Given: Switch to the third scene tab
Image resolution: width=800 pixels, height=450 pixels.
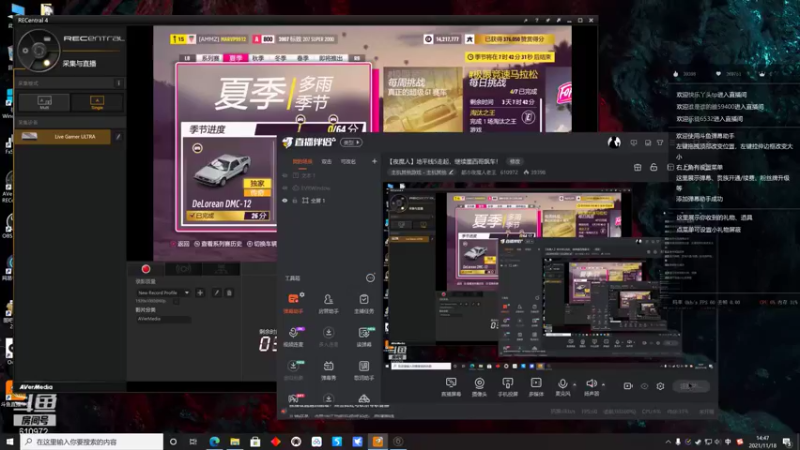Looking at the screenshot, I should (x=348, y=161).
